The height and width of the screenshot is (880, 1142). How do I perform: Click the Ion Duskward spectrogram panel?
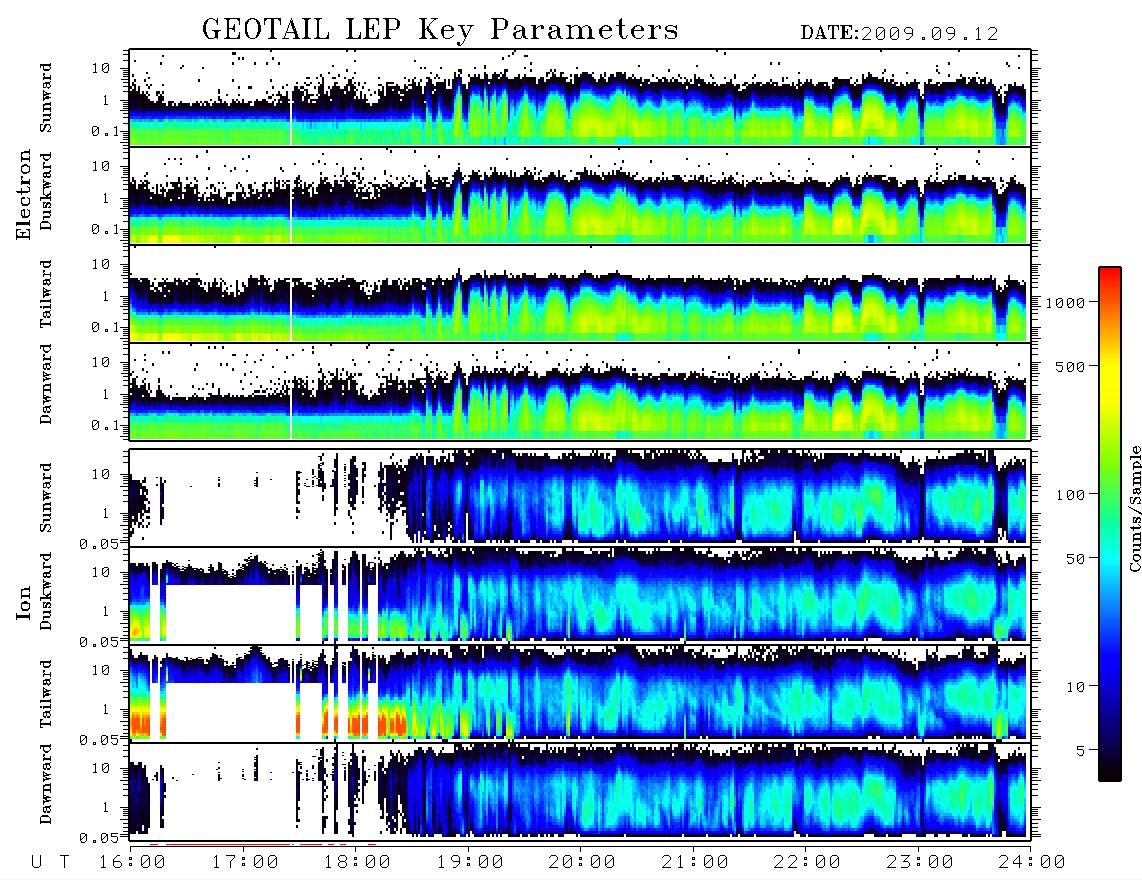click(x=580, y=595)
